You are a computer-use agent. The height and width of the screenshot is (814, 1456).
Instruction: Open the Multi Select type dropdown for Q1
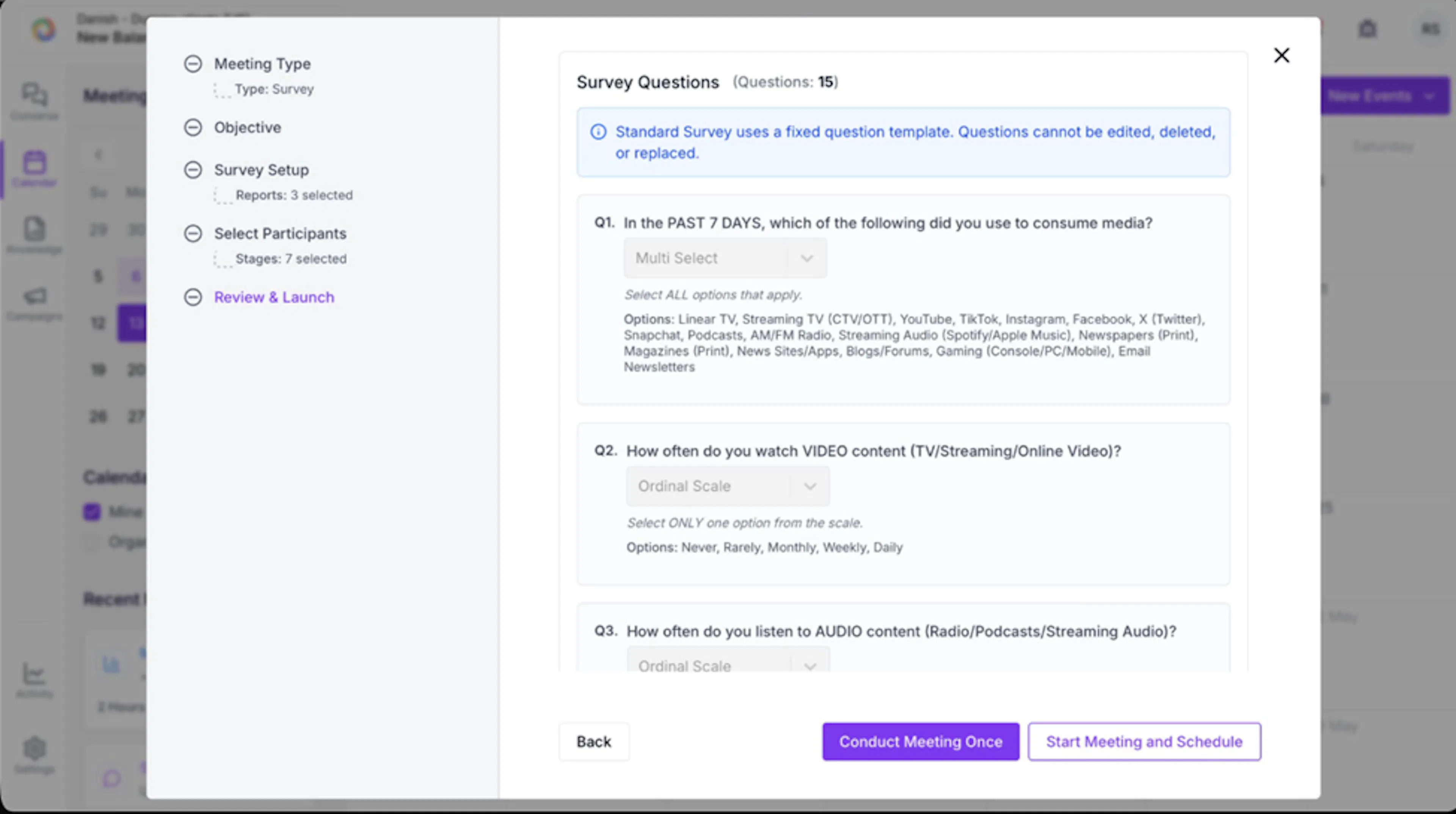(x=725, y=258)
